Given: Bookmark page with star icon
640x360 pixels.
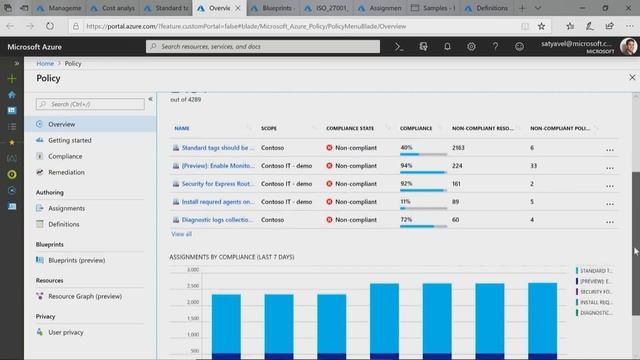Looking at the screenshot, I should 541,26.
